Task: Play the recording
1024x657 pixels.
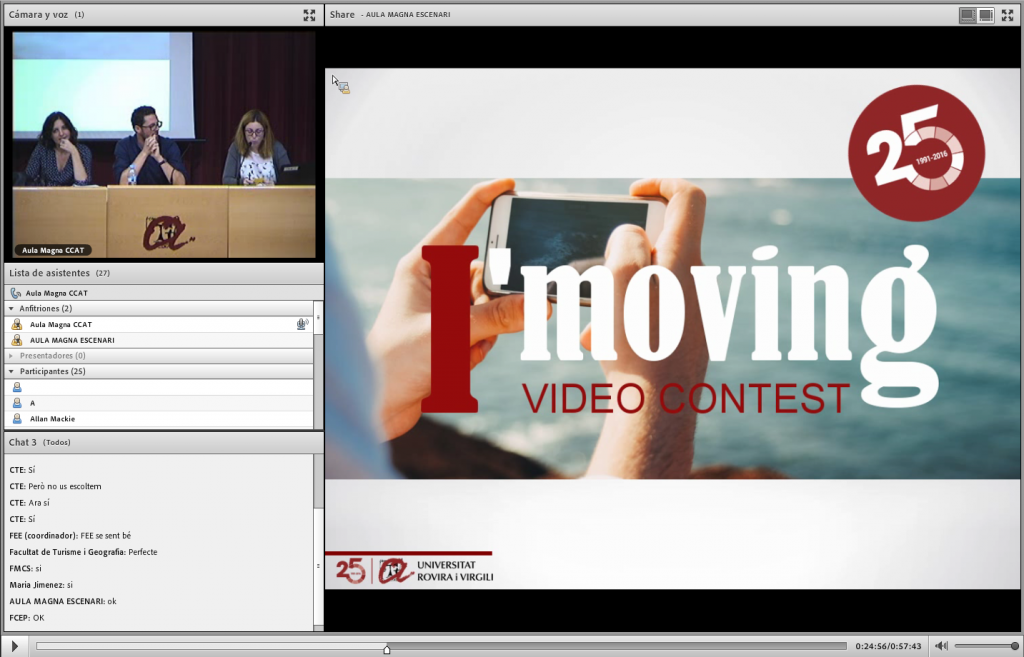Action: click(14, 646)
